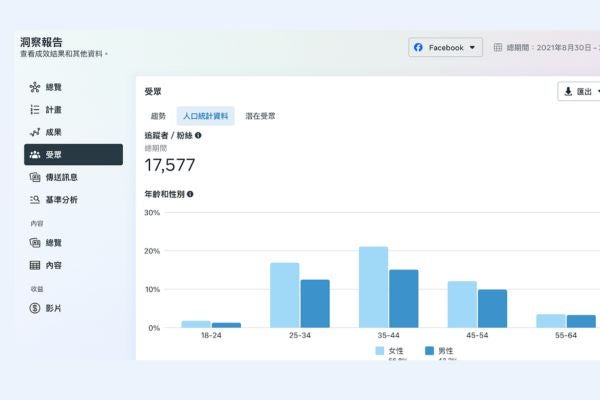Viewport: 600px width, 400px height.
Task: Click info icon next to 年齡和性別
Action: pyautogui.click(x=190, y=194)
